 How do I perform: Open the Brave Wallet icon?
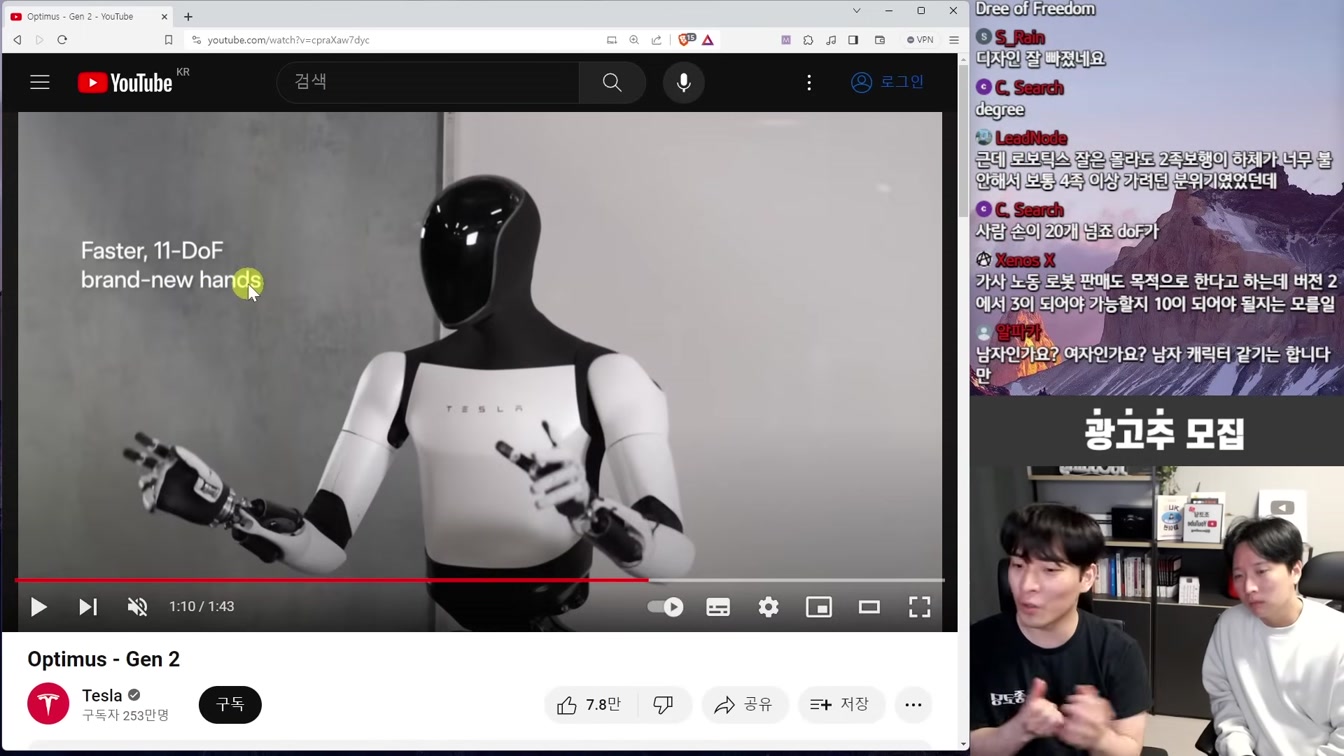pos(880,40)
